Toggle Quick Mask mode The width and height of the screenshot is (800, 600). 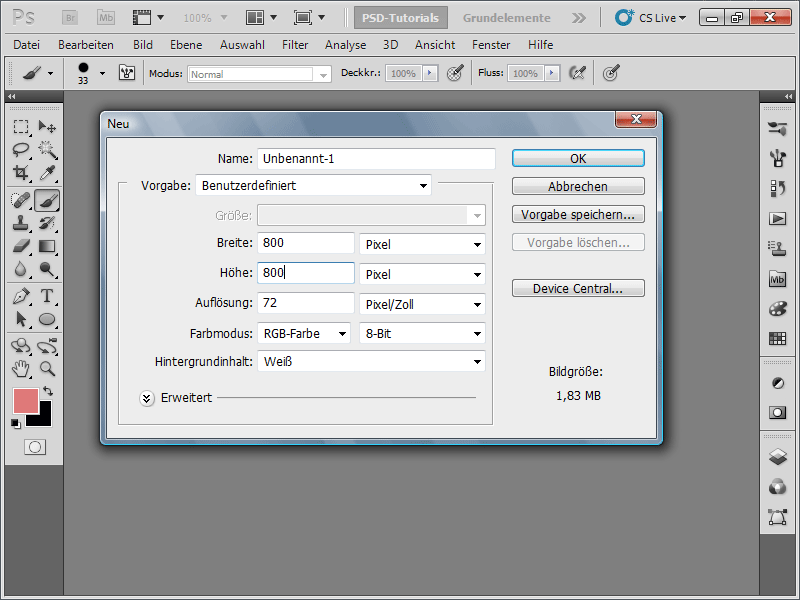[35, 447]
